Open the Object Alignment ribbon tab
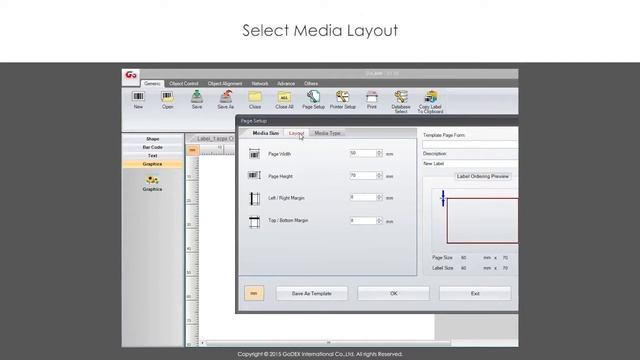Viewport: 640px width, 360px height. 225,83
